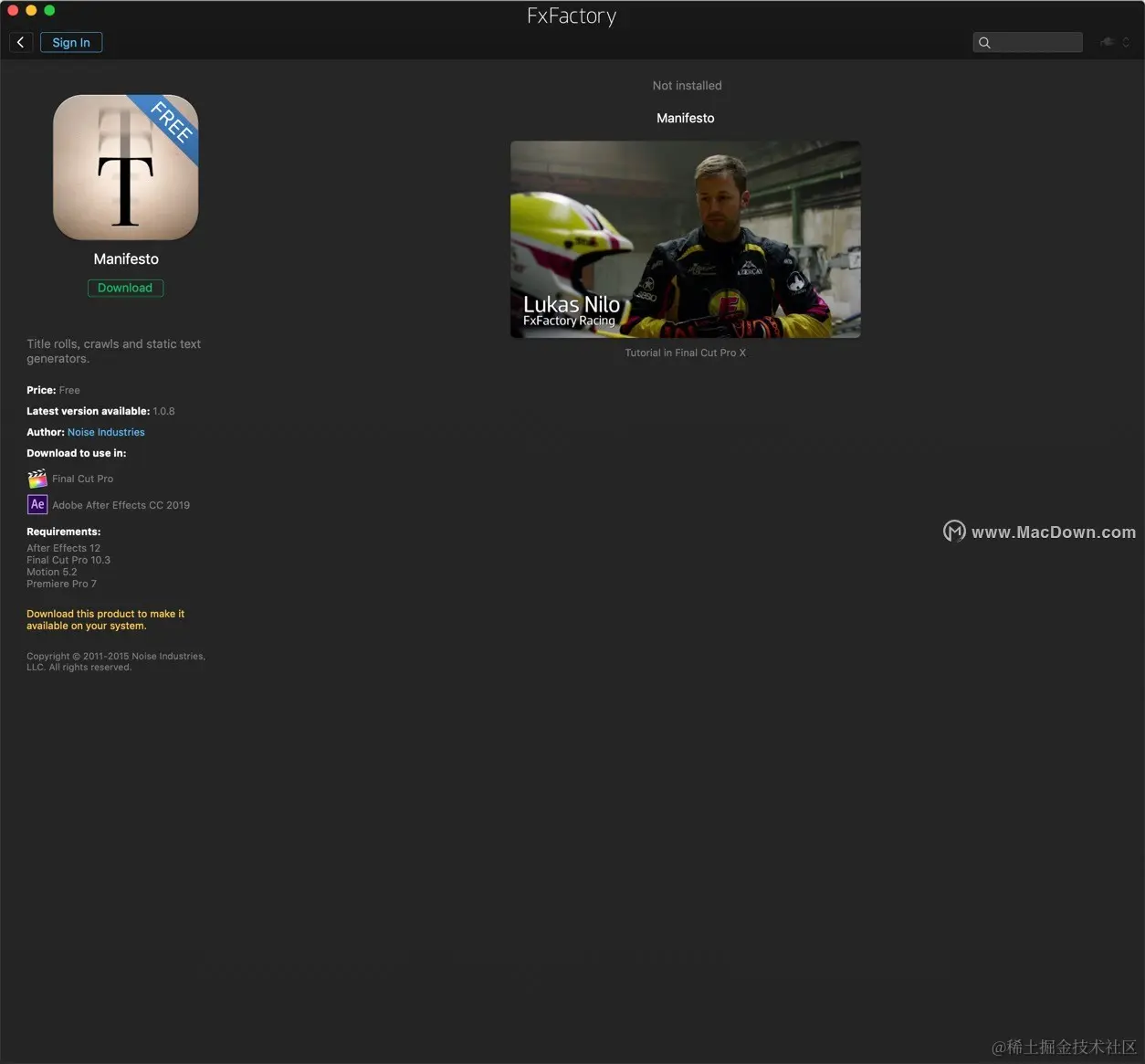Click 'Tutorial in Final Cut Pro X' caption

[x=685, y=353]
